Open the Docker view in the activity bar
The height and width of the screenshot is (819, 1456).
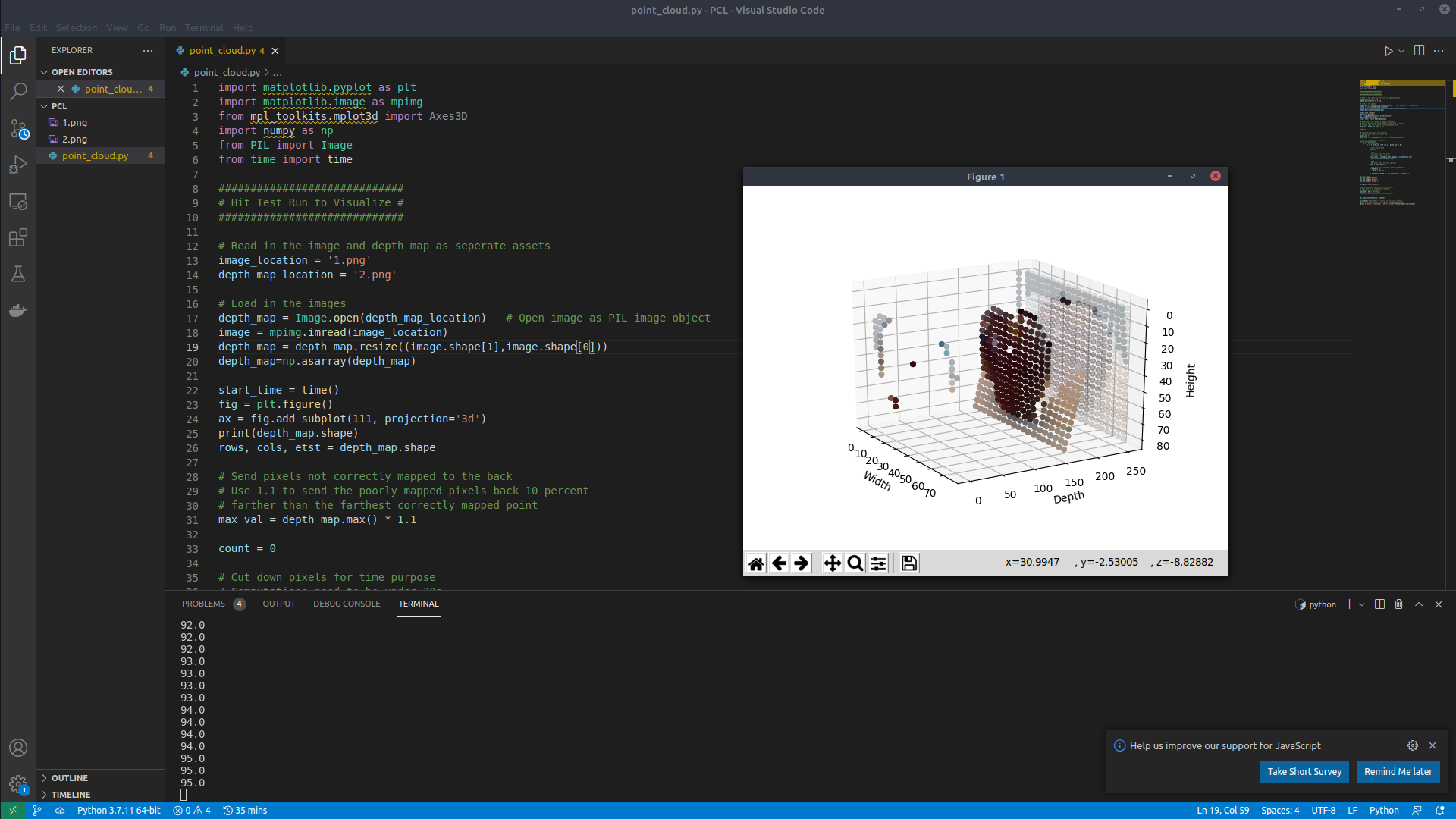[x=18, y=311]
